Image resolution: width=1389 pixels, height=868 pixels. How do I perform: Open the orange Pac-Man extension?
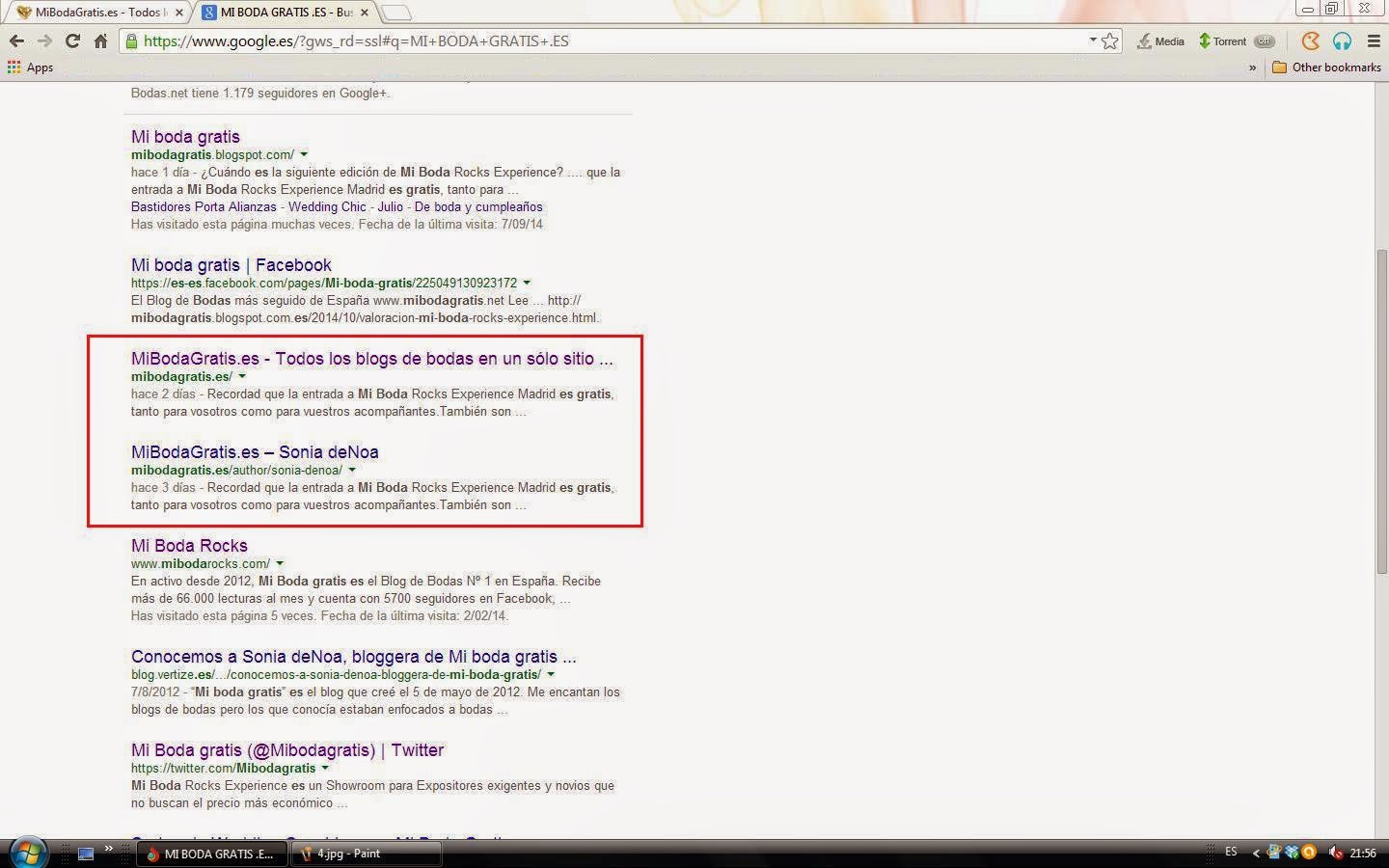[1310, 41]
